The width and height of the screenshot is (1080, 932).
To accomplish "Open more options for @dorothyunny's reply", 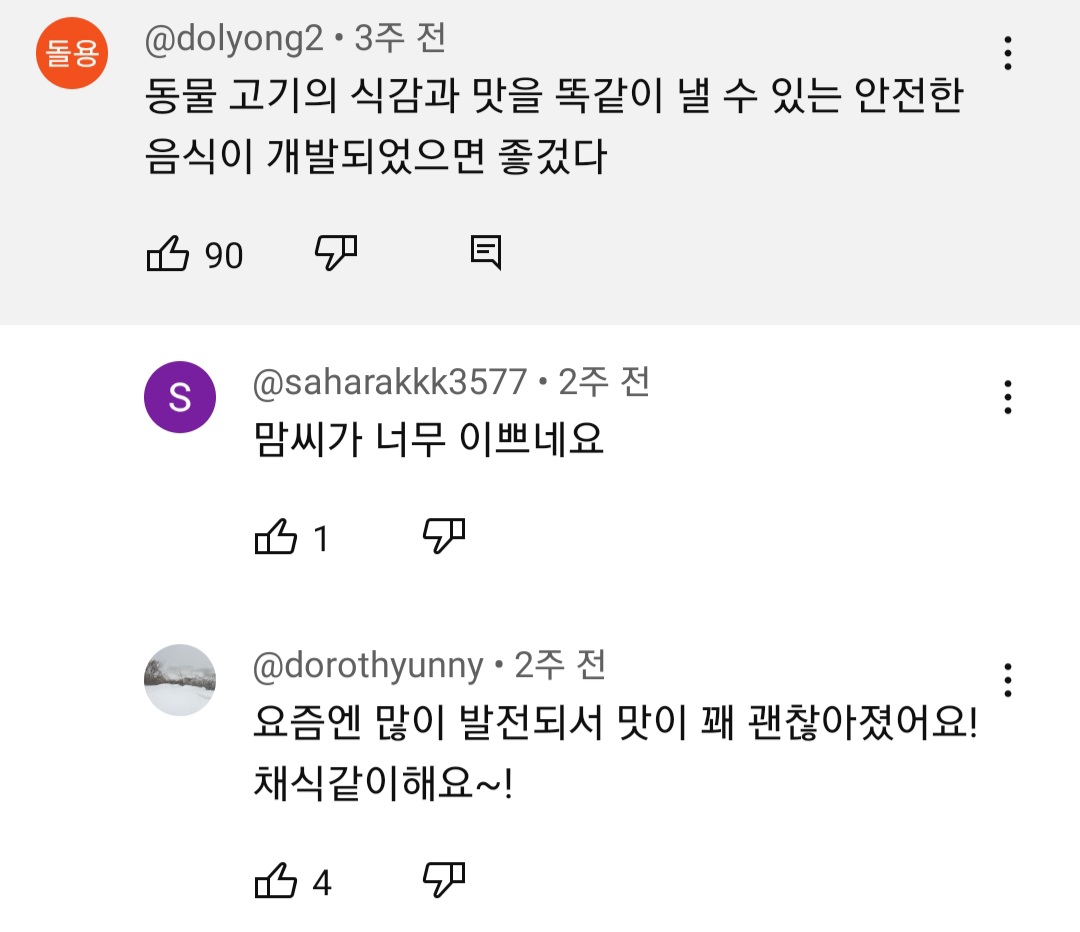I will [1008, 680].
